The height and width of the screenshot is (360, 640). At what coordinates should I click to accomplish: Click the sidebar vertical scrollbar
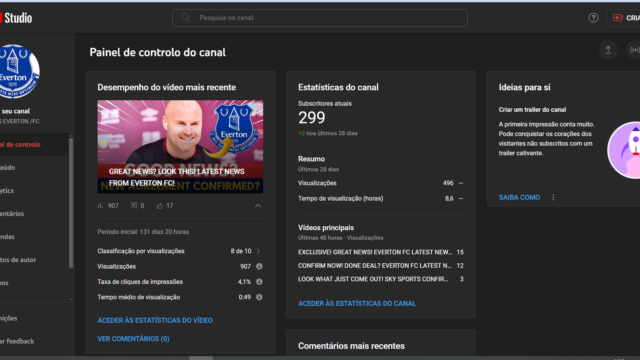point(71,203)
